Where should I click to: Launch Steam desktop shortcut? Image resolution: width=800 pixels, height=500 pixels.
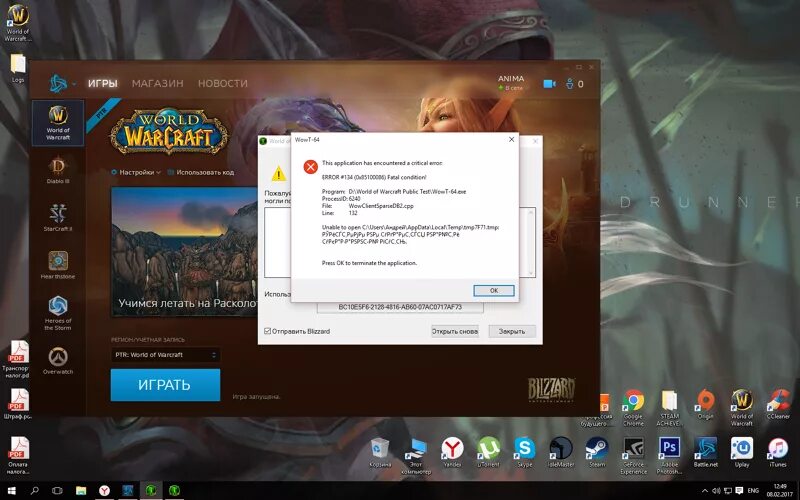click(x=597, y=453)
